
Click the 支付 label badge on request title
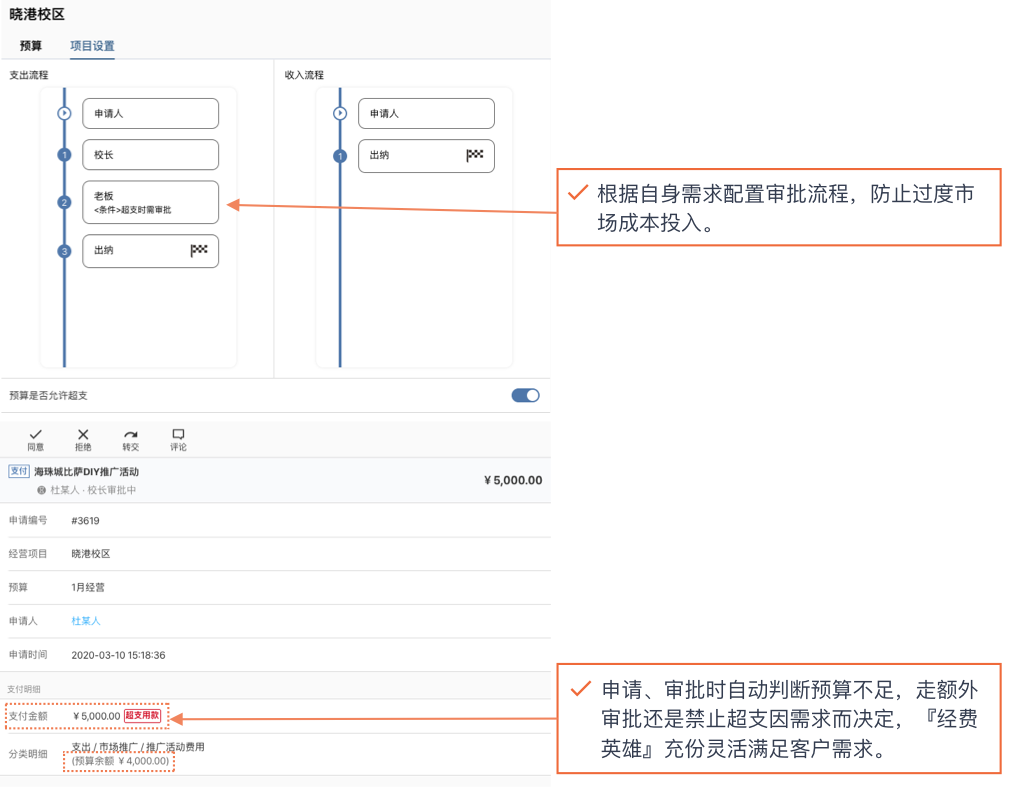(19, 471)
